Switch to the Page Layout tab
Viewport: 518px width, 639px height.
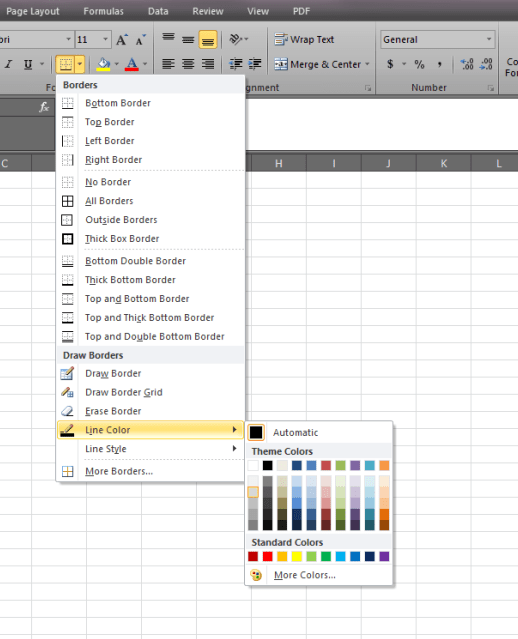pyautogui.click(x=33, y=11)
